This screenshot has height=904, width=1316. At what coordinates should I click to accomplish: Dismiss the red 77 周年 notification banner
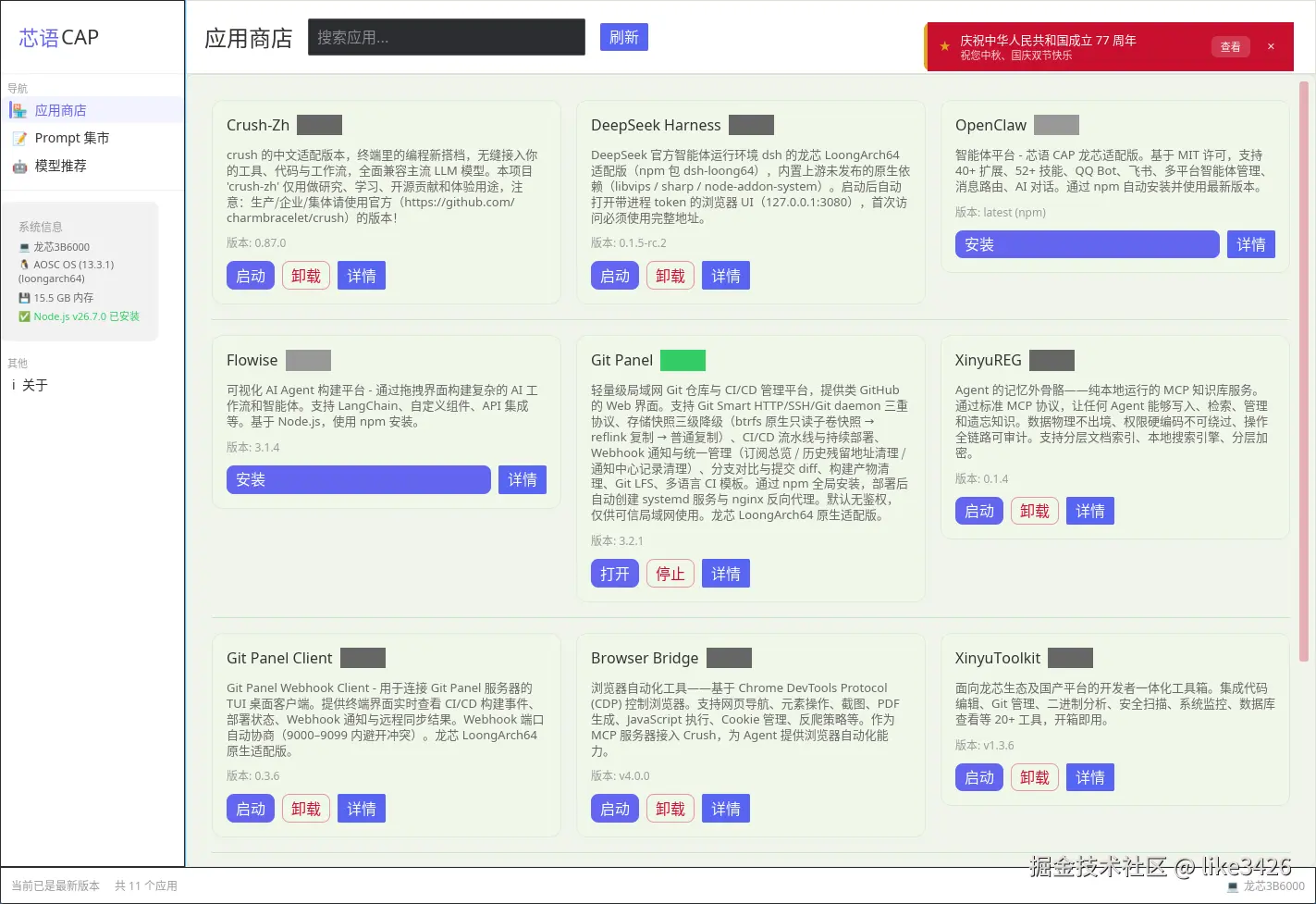click(1271, 46)
